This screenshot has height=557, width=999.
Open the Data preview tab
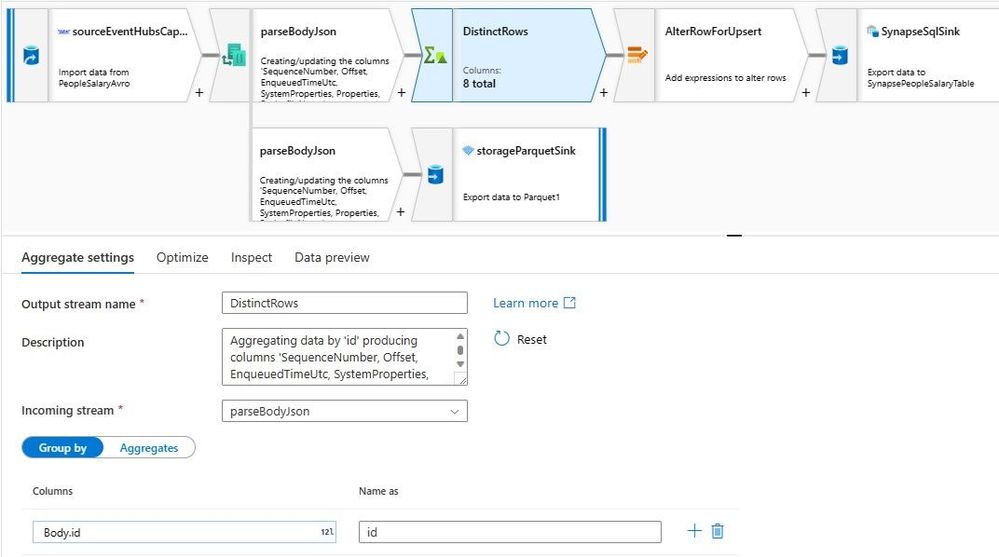[x=332, y=257]
